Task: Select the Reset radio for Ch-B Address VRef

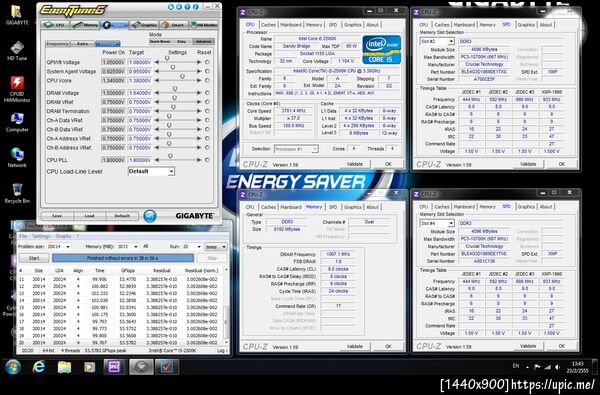Action: click(207, 147)
